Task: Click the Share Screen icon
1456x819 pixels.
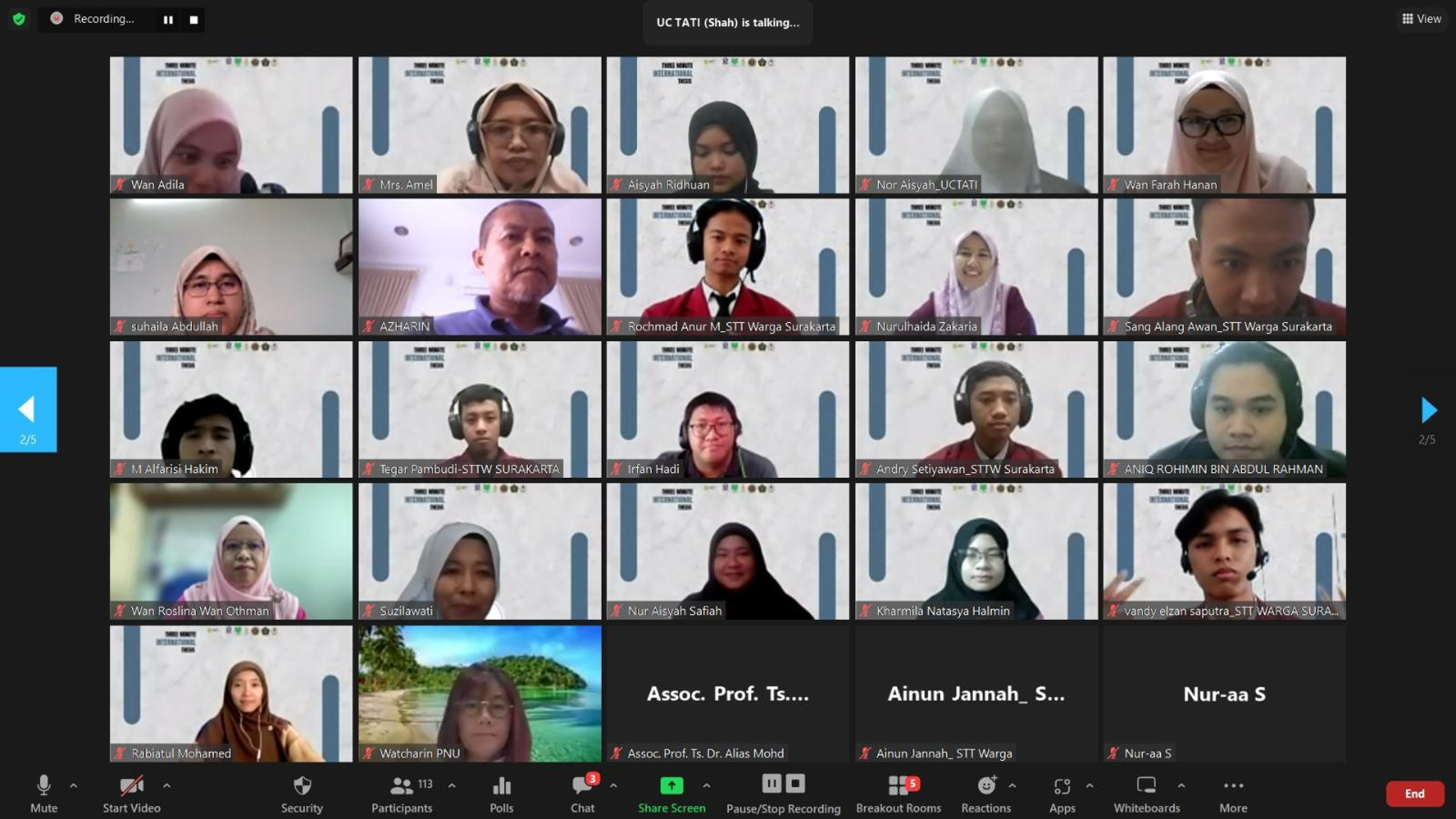Action: [671, 786]
